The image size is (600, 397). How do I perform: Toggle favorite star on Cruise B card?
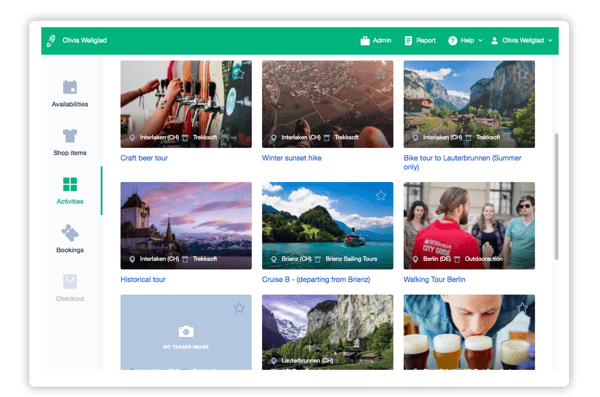click(381, 196)
